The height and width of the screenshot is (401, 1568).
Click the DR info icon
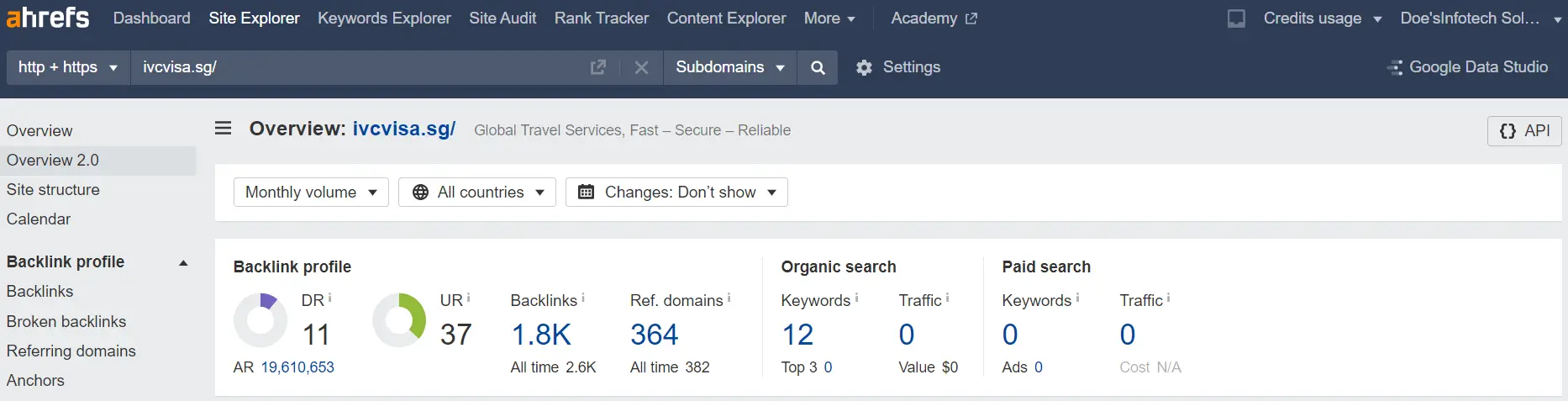329,298
